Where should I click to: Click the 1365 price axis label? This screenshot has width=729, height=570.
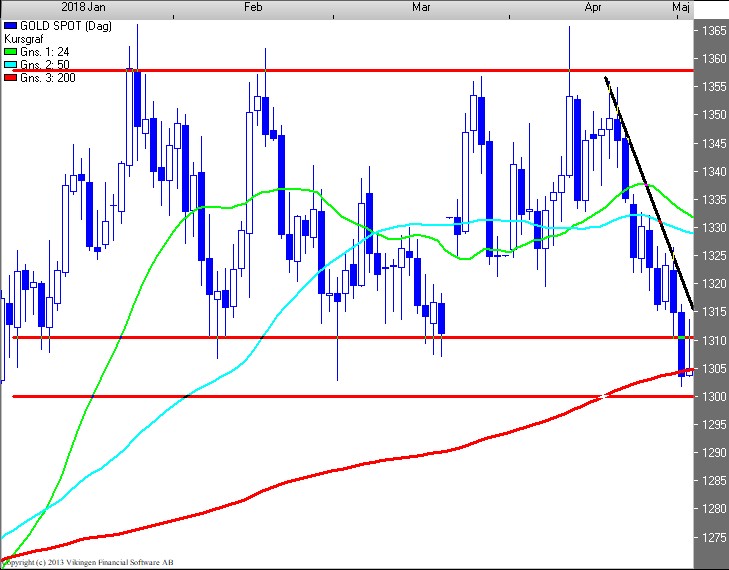712,31
